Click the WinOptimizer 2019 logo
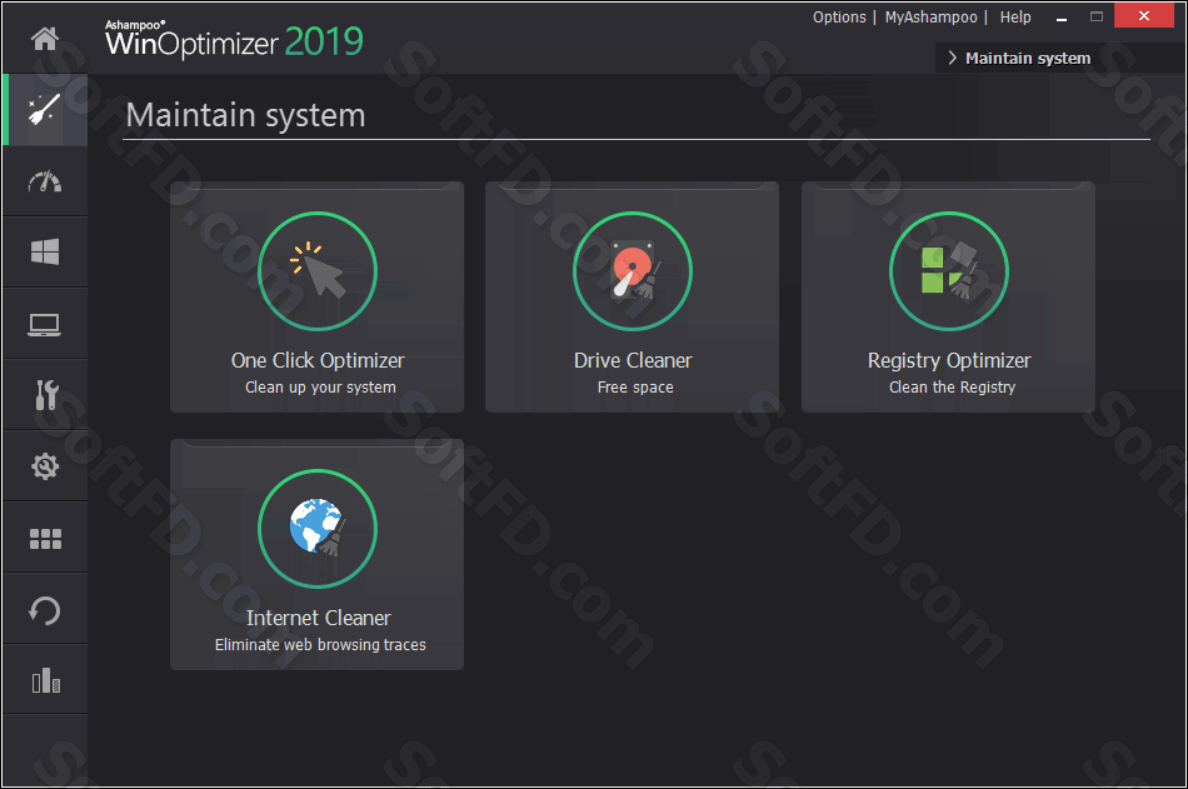 coord(234,39)
